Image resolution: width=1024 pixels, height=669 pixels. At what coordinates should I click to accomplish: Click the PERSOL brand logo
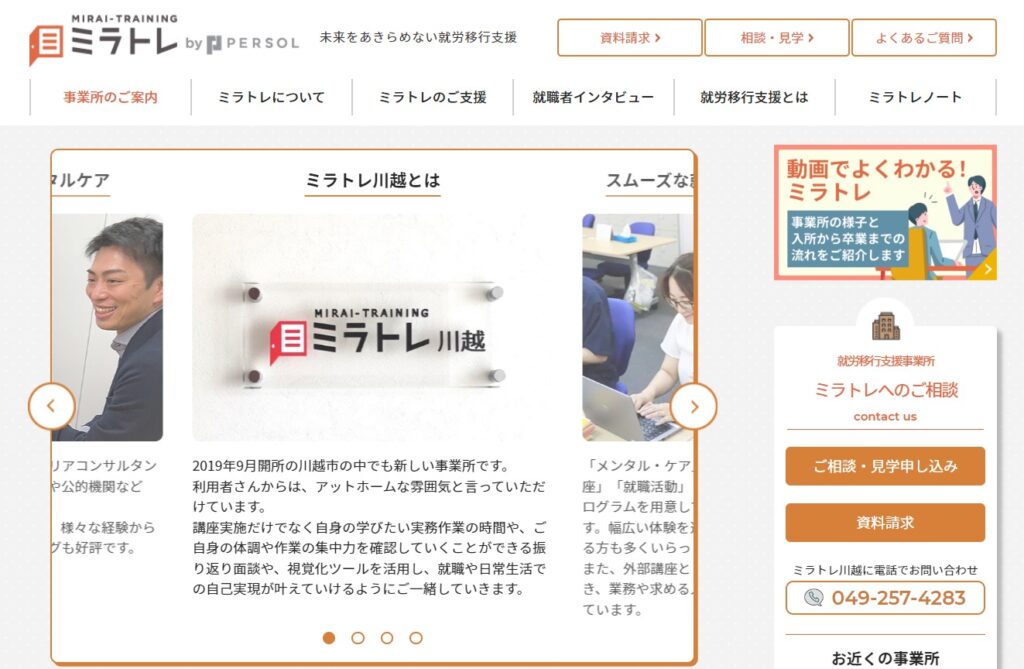click(x=253, y=43)
